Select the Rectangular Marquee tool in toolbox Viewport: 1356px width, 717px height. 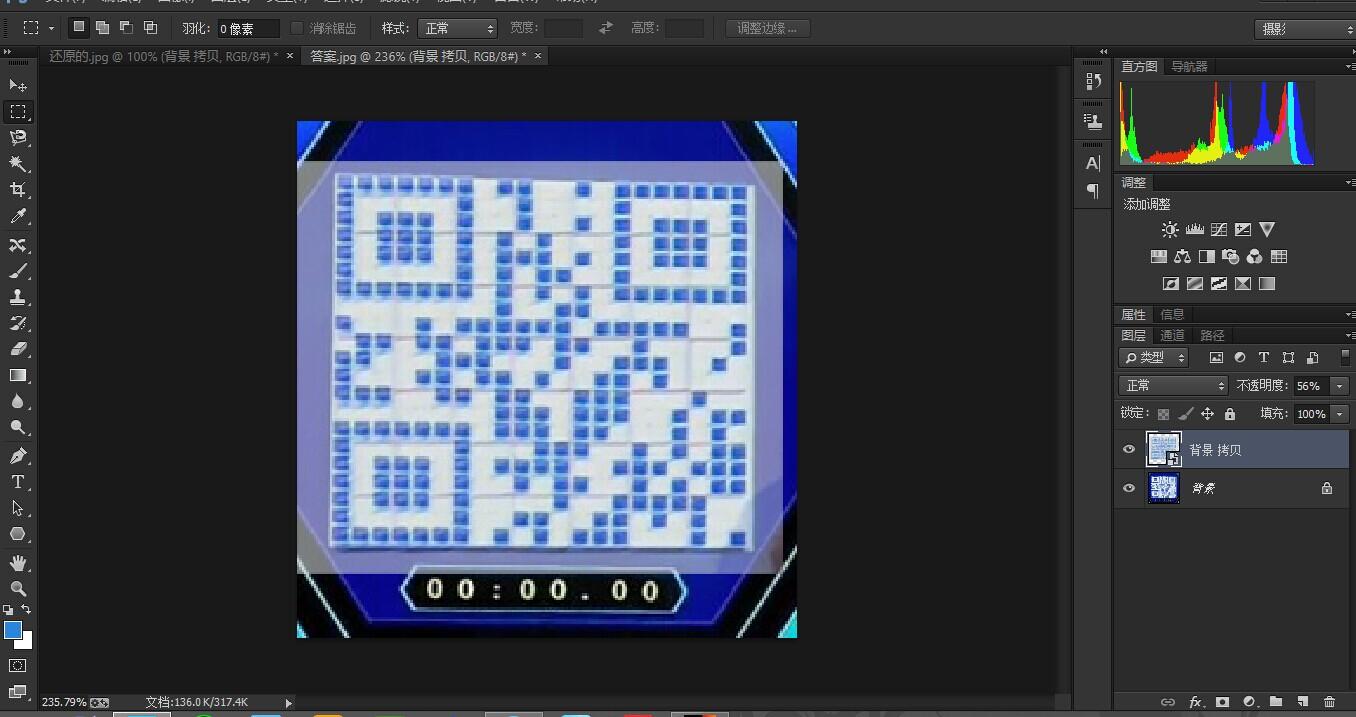18,112
